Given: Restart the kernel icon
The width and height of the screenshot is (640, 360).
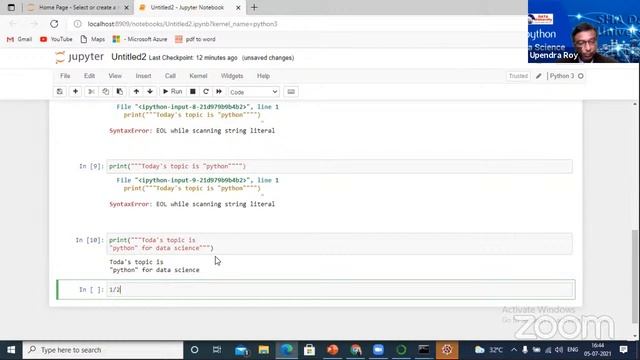Looking at the screenshot, I should [206, 91].
